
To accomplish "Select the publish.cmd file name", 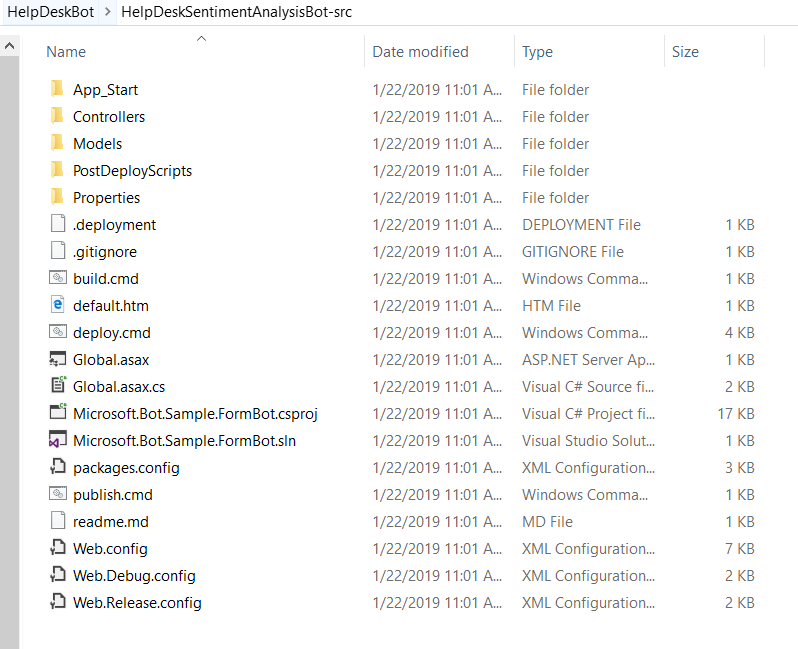I will (x=112, y=494).
